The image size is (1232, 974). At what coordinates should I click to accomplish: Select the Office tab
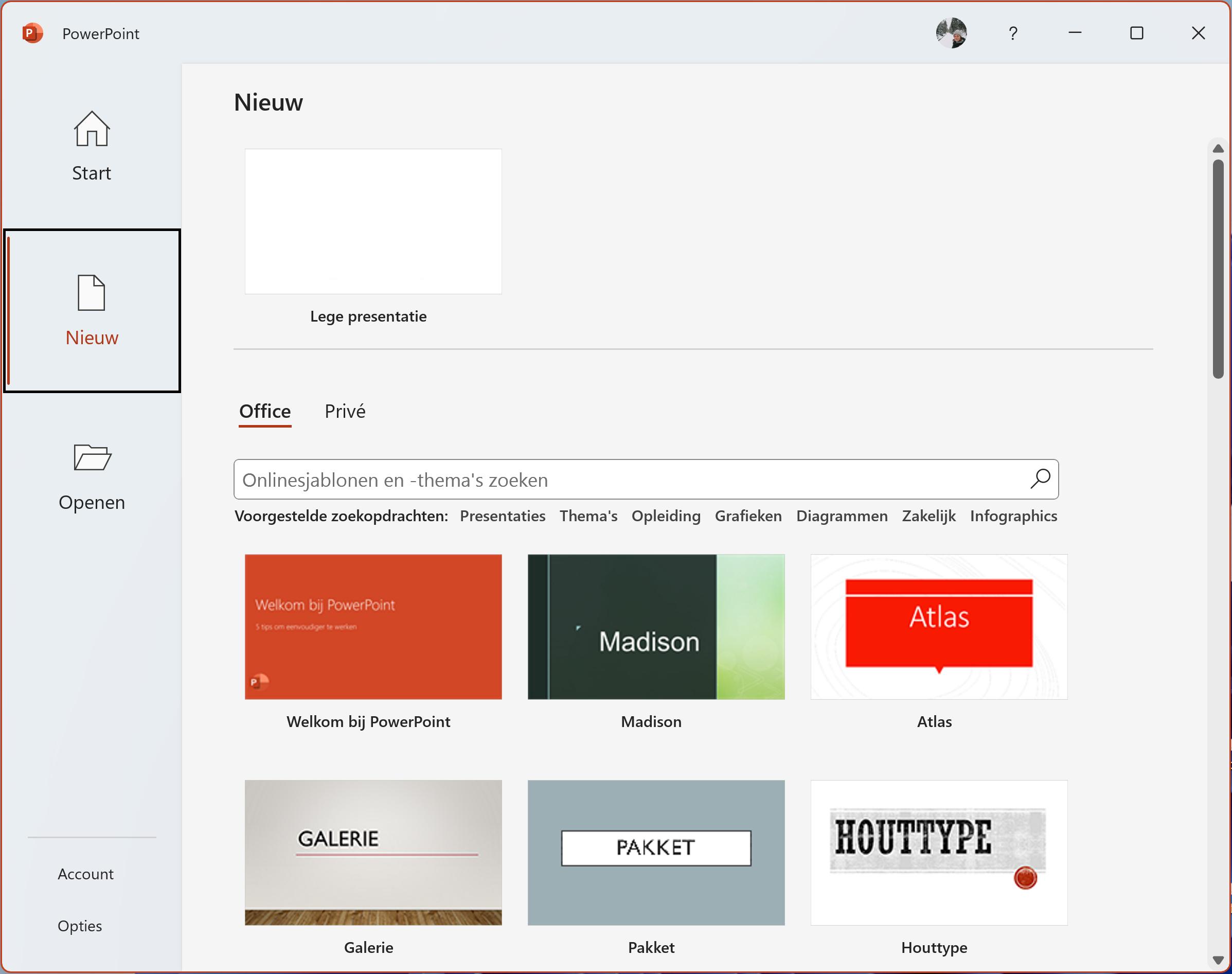point(264,411)
